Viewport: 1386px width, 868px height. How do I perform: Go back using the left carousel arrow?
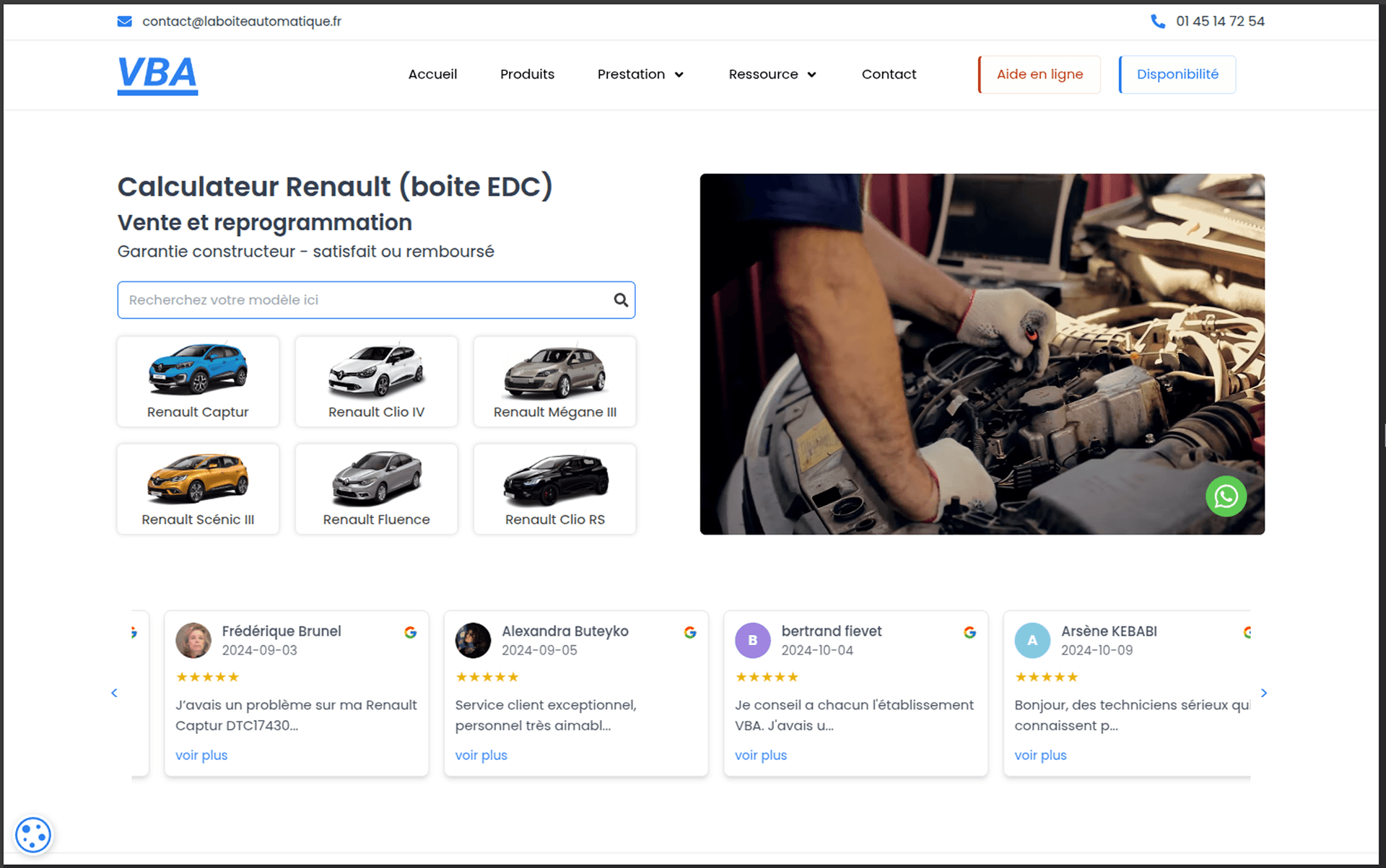click(114, 693)
